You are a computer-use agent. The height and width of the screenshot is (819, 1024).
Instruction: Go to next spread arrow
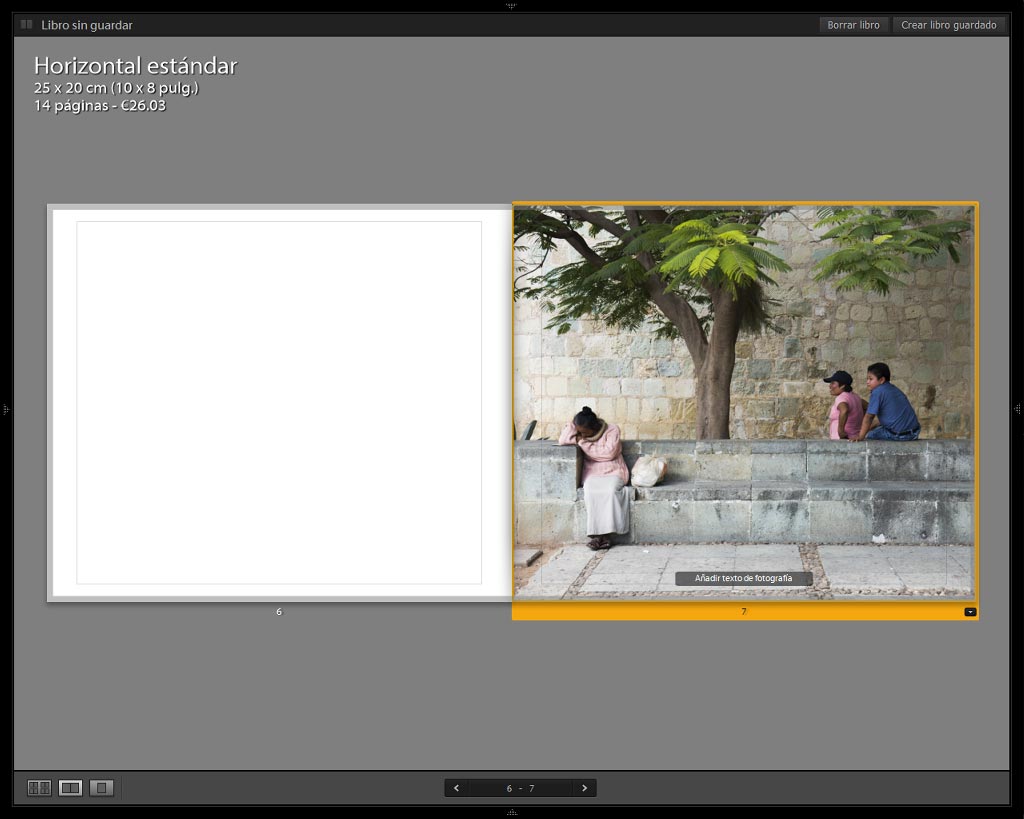pos(584,788)
